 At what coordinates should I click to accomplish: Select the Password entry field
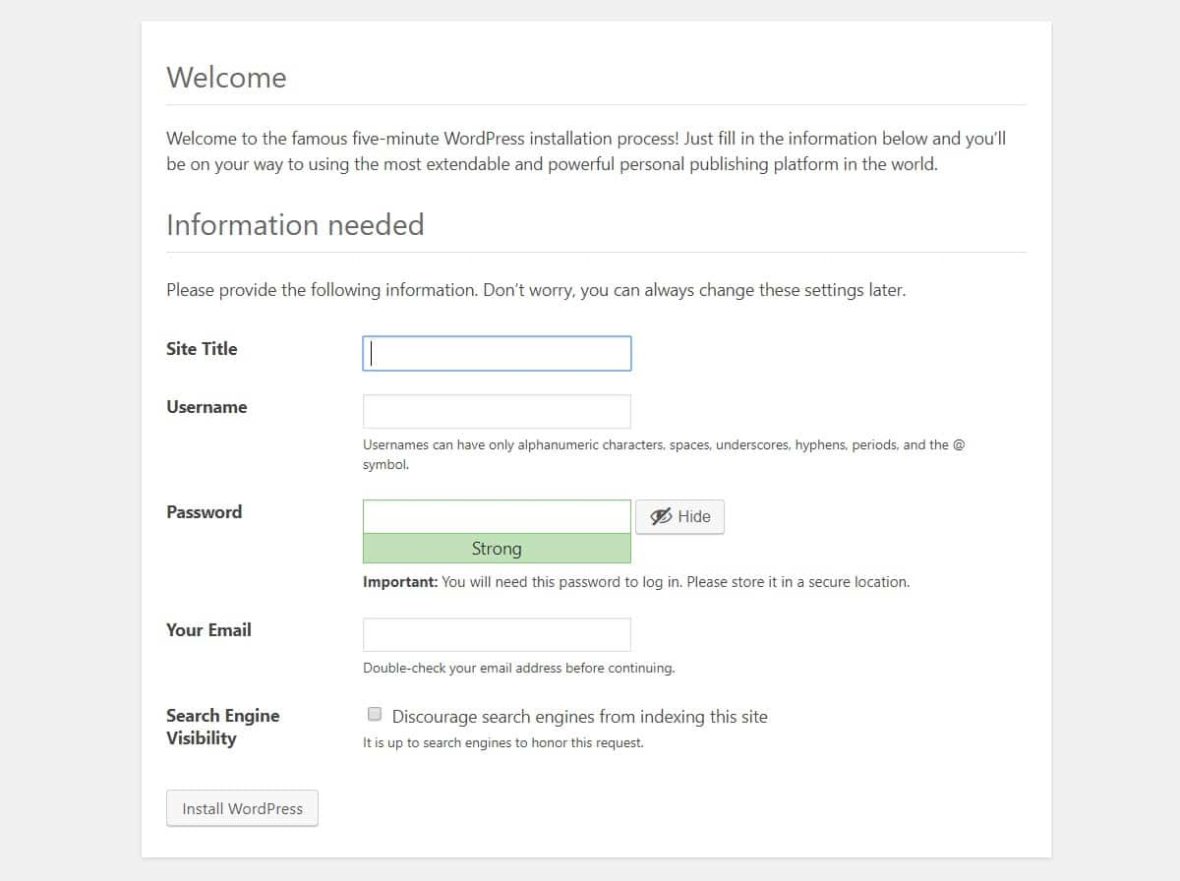pos(497,517)
